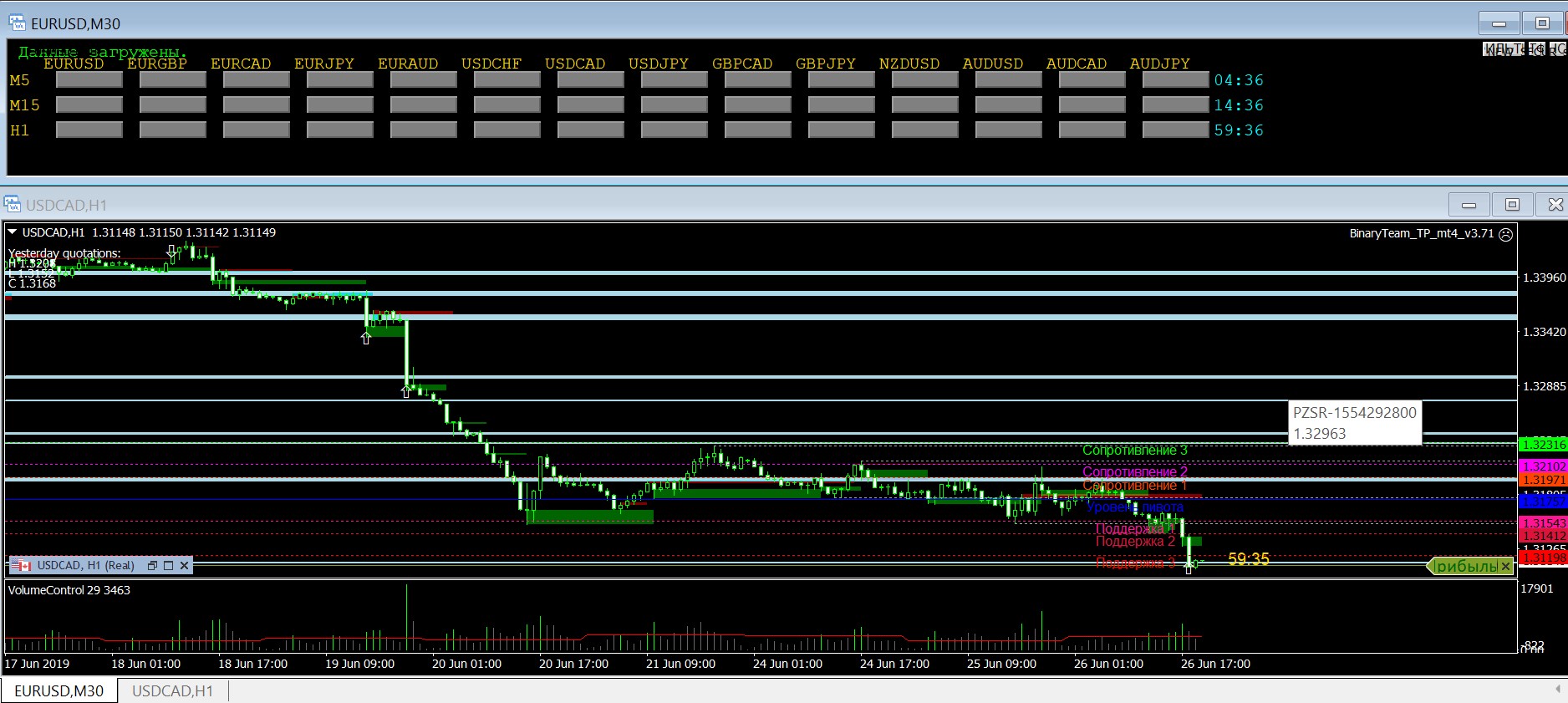Click maximize icon on USDCAD H1 (Real) label
The image size is (1568, 703).
coord(168,566)
